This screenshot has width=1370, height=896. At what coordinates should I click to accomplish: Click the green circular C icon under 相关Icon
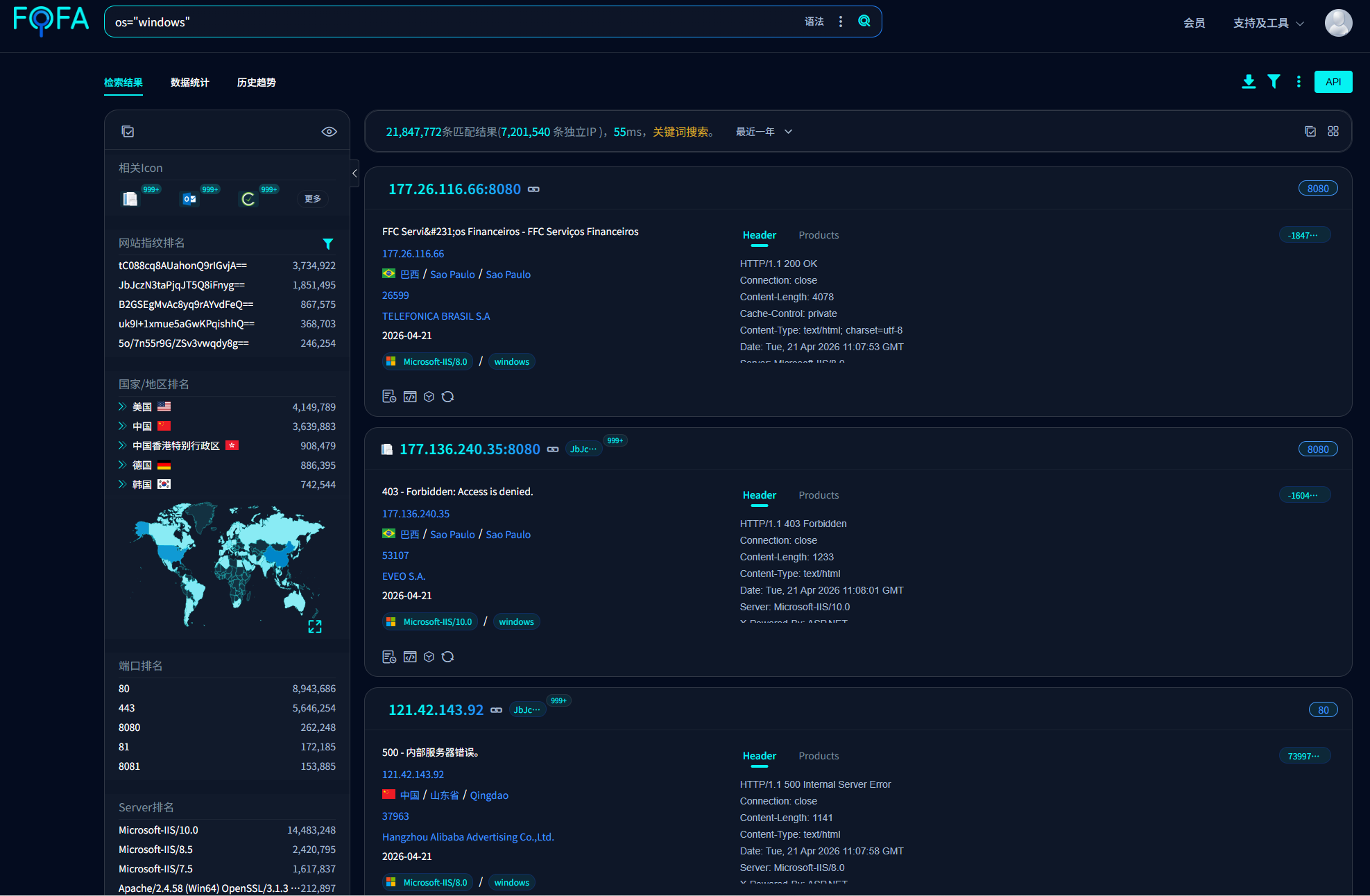[248, 199]
